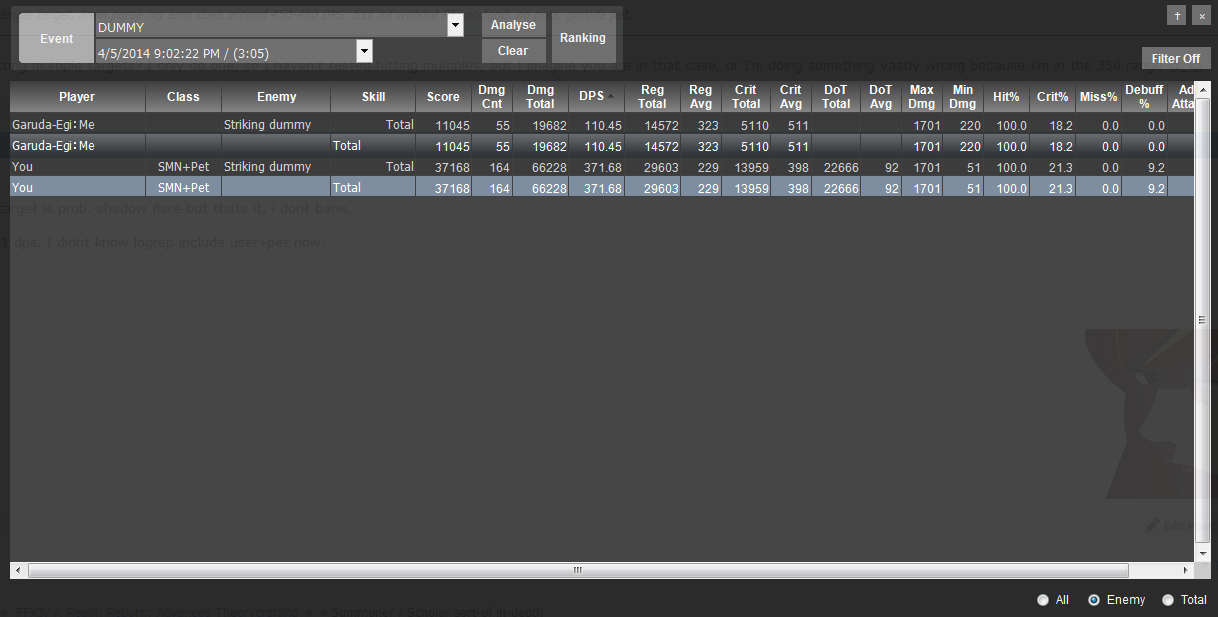Sort by the Score column header
The width and height of the screenshot is (1218, 617).
click(x=443, y=97)
